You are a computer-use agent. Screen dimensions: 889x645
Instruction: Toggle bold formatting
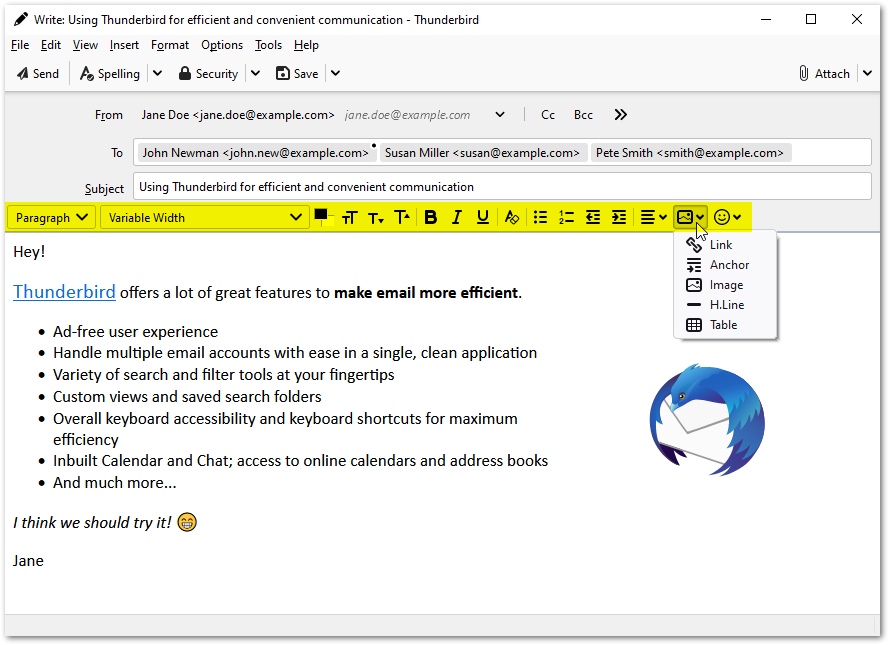pyautogui.click(x=430, y=218)
